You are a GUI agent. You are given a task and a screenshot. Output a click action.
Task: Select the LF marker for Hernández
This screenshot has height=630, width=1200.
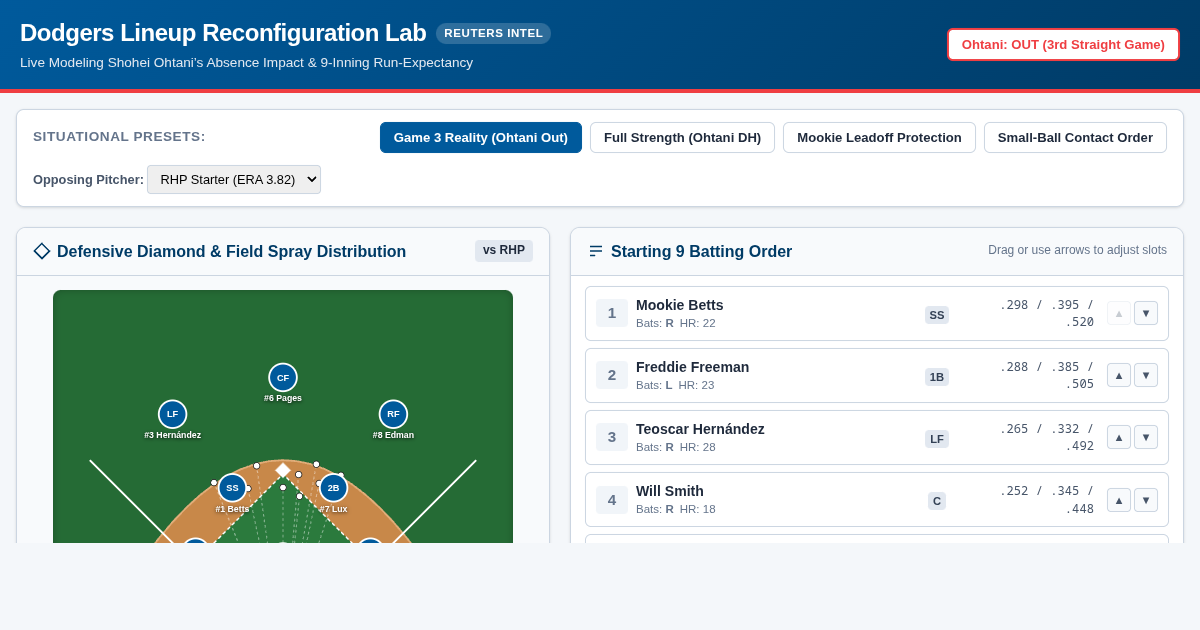pyautogui.click(x=173, y=414)
